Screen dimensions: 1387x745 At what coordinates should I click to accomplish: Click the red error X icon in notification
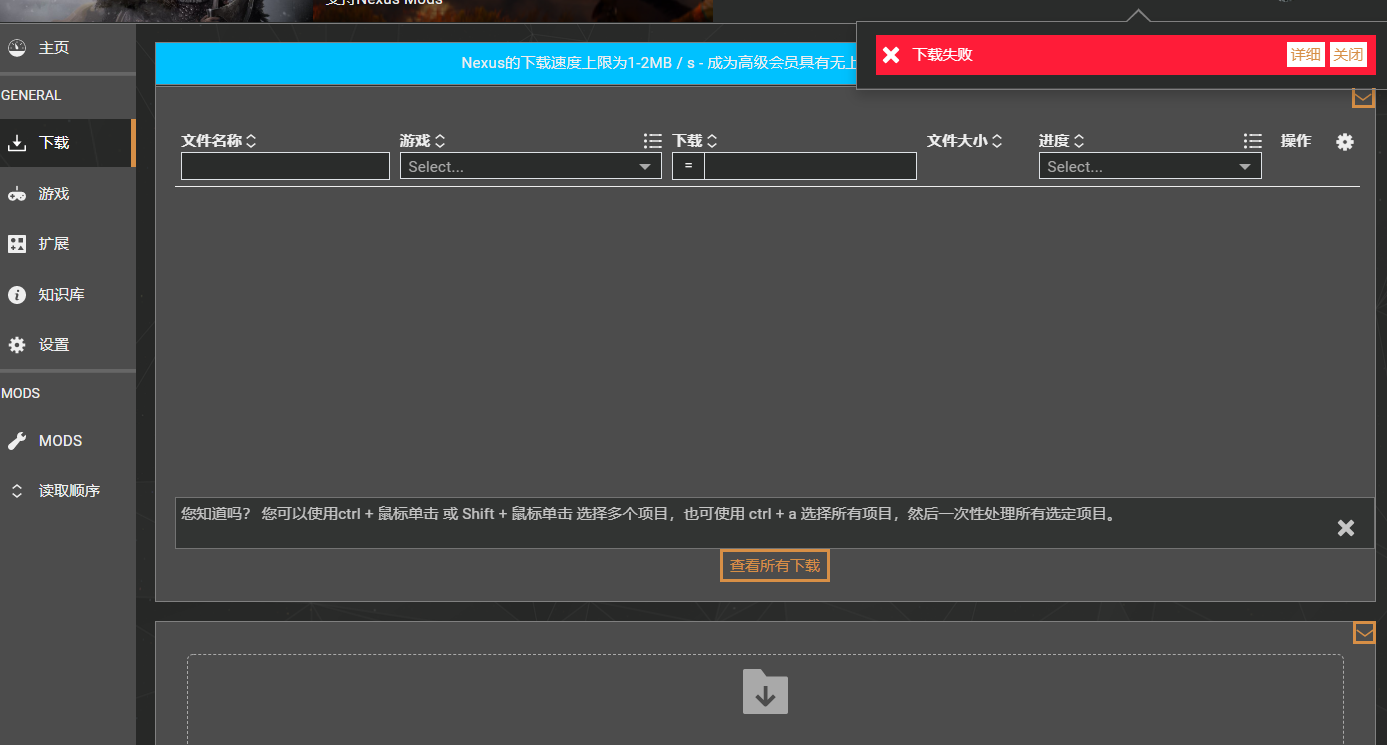[x=892, y=54]
